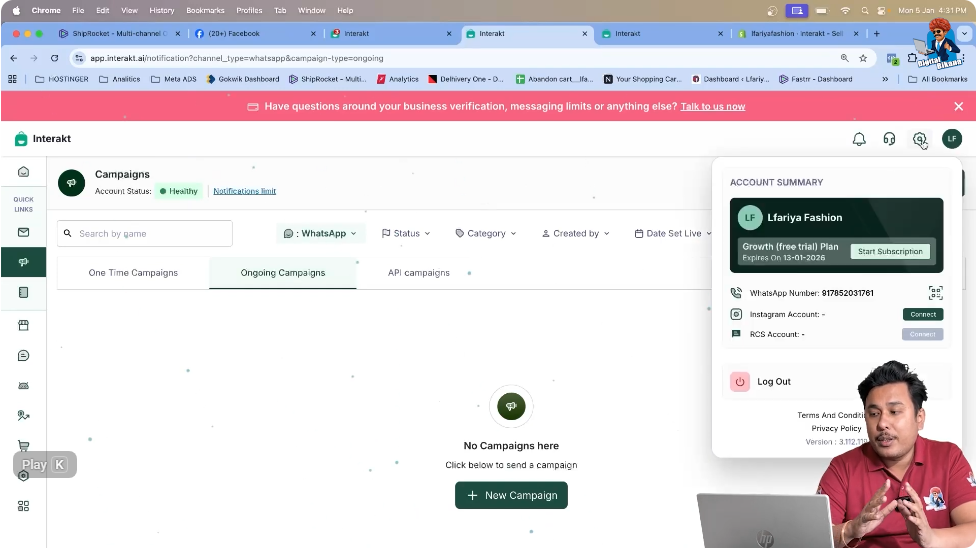Screen dimensions: 977x550
Task: Switch to ShipRocket browser tab
Action: click(118, 34)
